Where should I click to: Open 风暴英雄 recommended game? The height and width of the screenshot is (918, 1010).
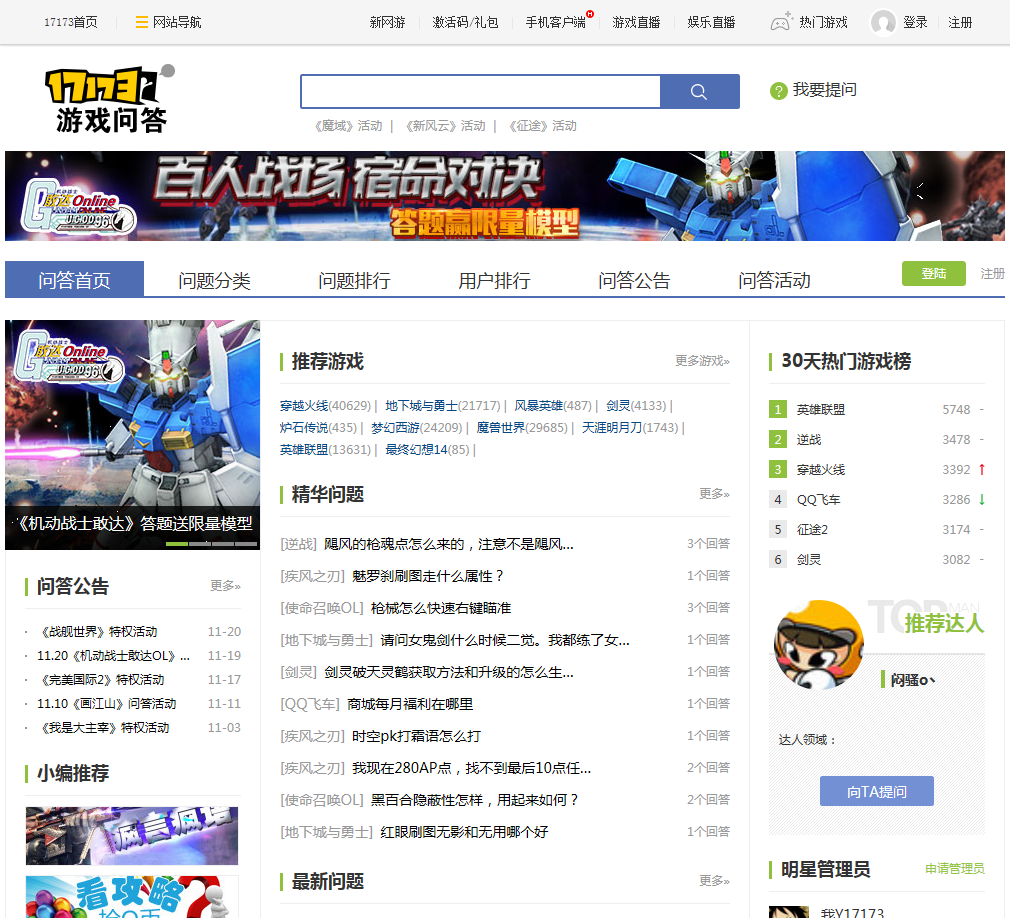(x=538, y=406)
